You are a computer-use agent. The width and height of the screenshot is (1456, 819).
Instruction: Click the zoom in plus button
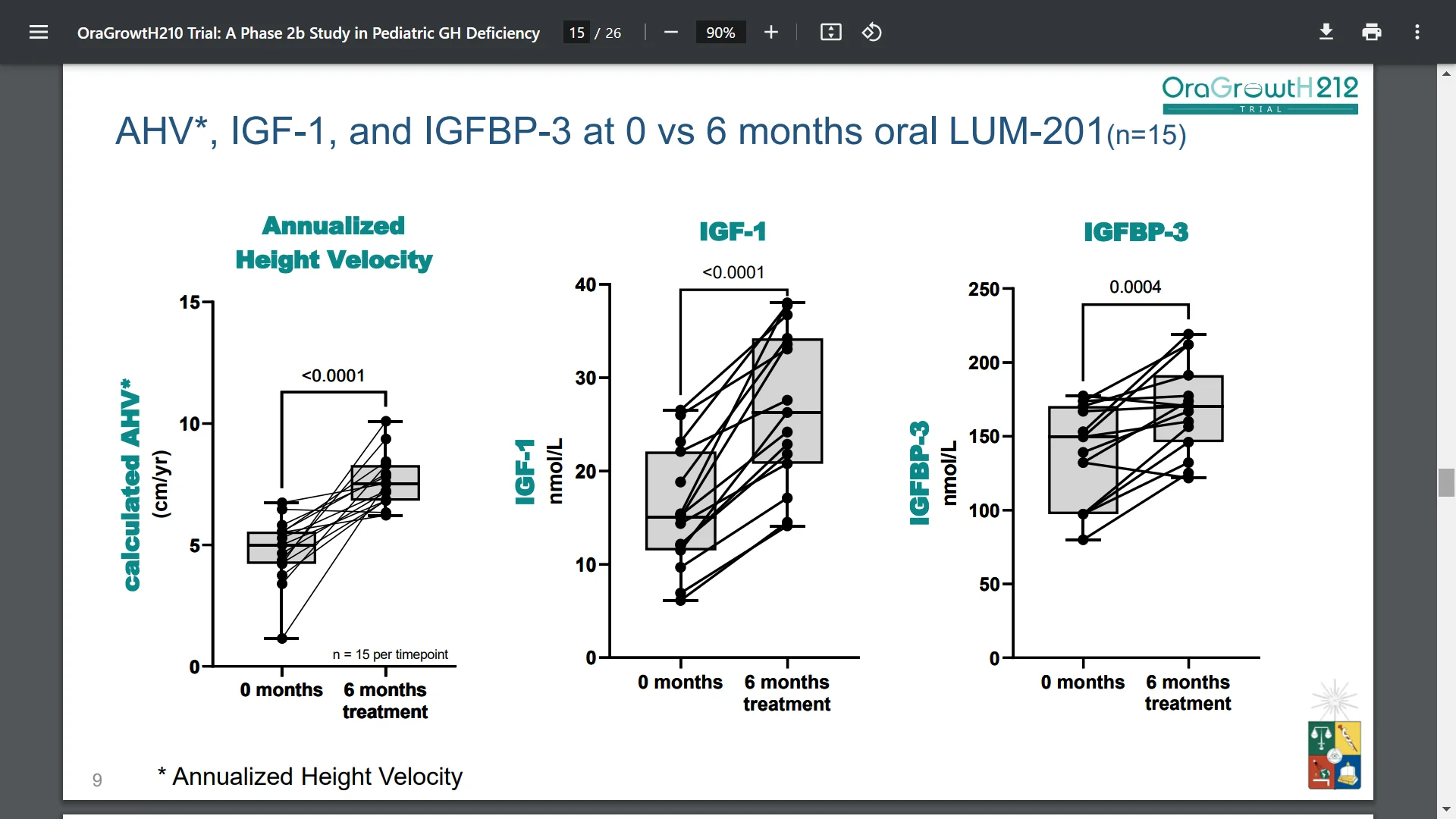click(771, 32)
